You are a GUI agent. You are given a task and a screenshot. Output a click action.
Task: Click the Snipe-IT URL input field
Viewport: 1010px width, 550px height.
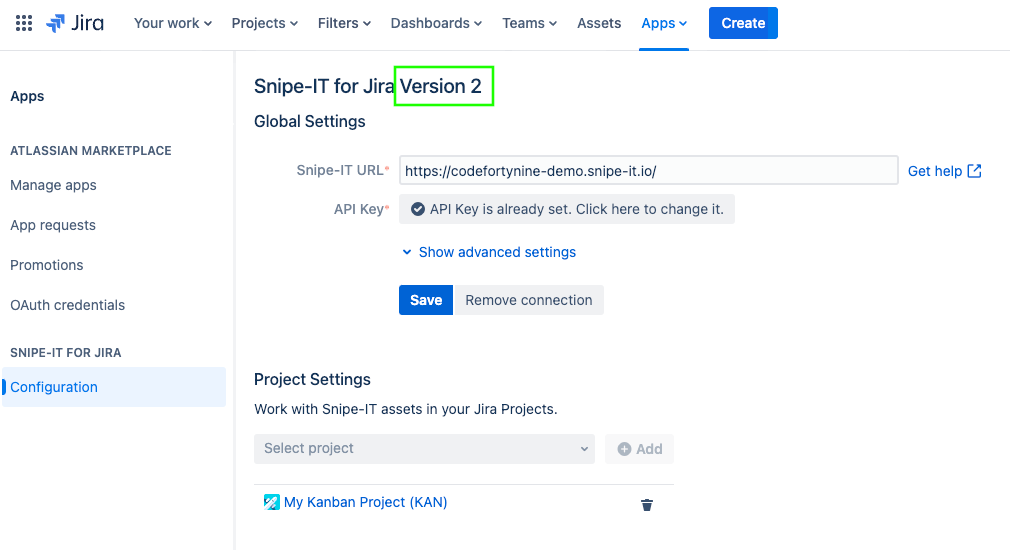coord(649,171)
